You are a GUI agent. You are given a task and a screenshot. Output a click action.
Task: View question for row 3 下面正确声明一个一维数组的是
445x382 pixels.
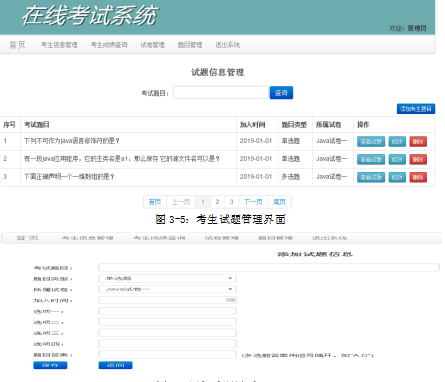click(x=371, y=177)
